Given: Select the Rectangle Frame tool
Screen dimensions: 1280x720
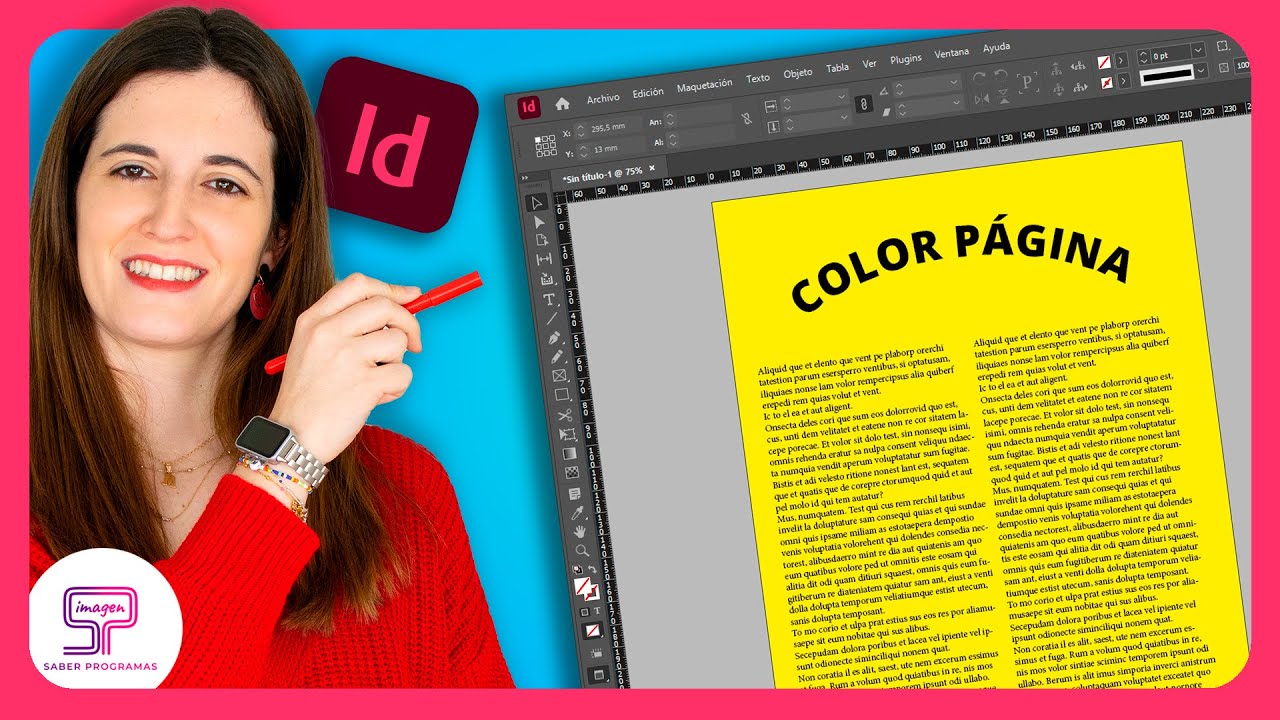Looking at the screenshot, I should [558, 376].
